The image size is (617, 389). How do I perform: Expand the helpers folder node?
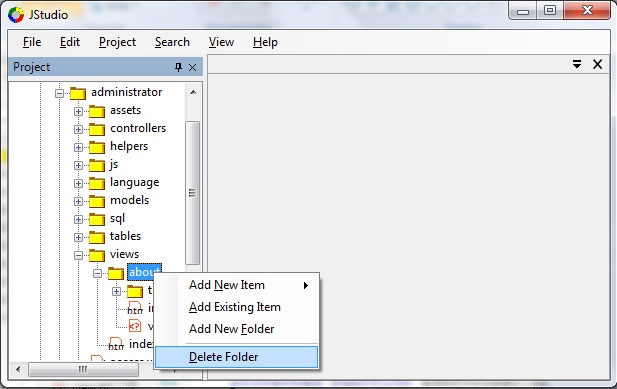(x=78, y=147)
